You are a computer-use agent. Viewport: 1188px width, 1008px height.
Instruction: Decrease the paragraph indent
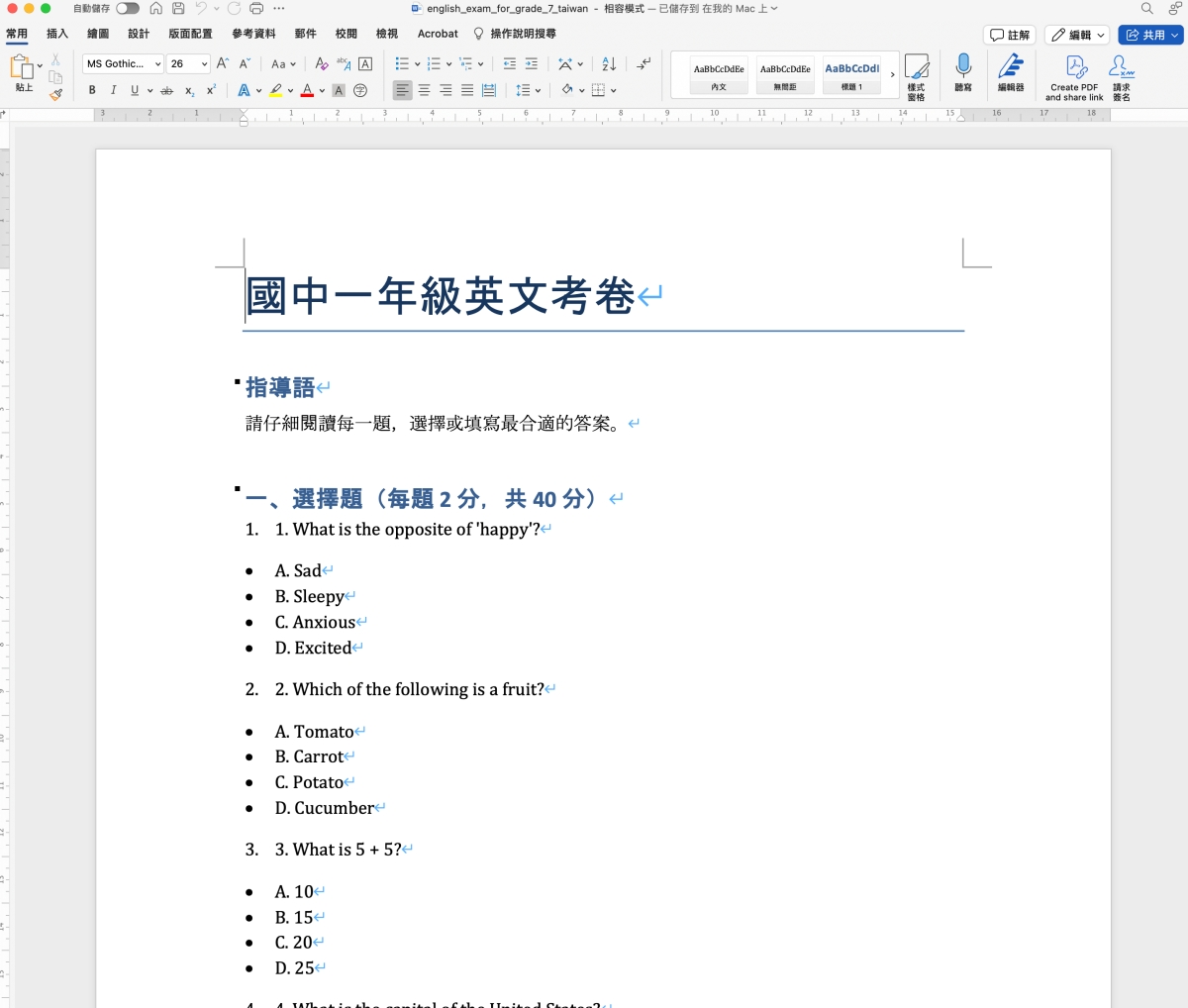pyautogui.click(x=509, y=63)
